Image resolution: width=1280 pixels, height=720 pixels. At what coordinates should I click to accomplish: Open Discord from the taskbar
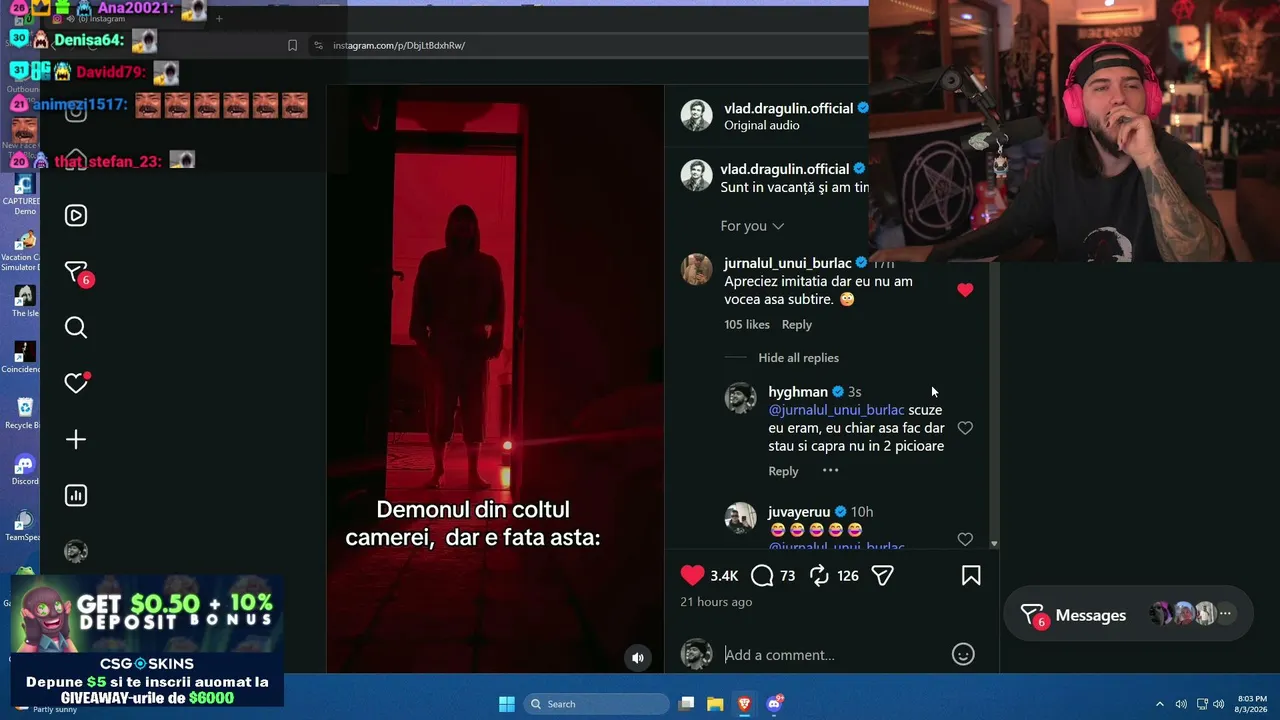pyautogui.click(x=774, y=704)
